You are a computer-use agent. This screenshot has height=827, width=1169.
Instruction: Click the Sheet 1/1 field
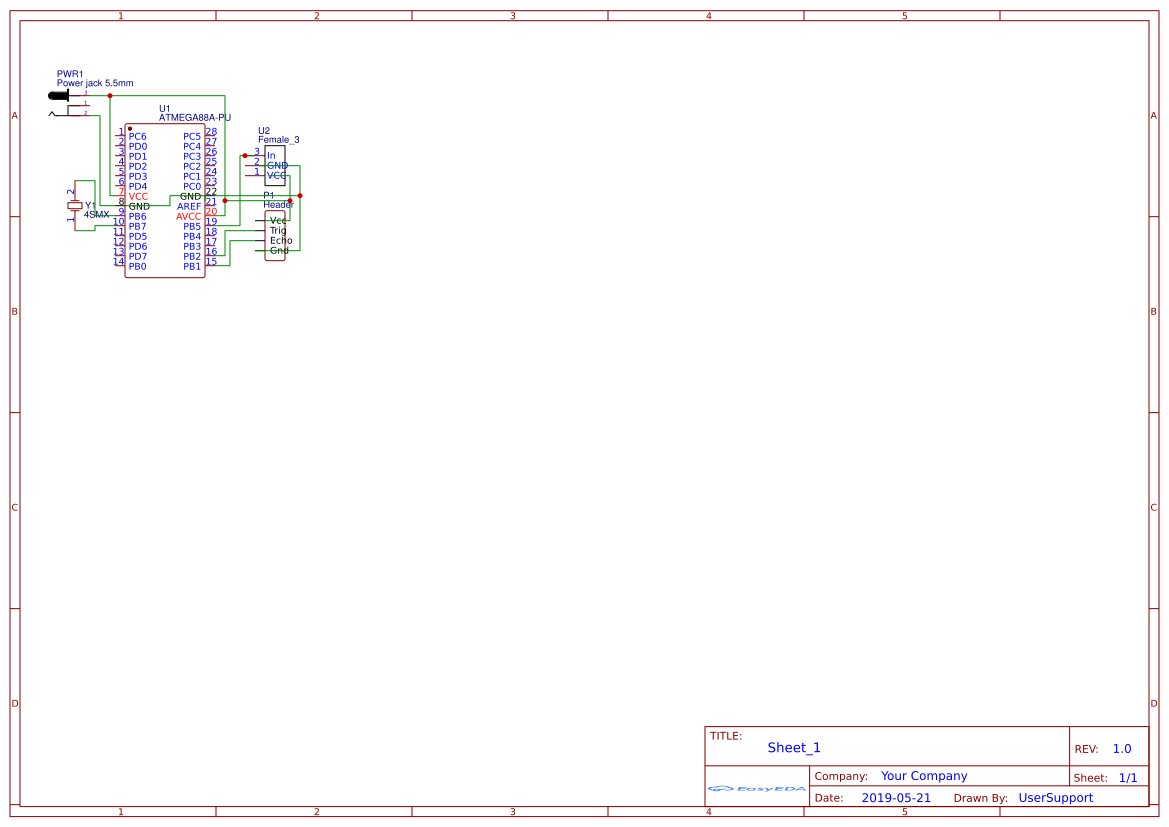1128,777
